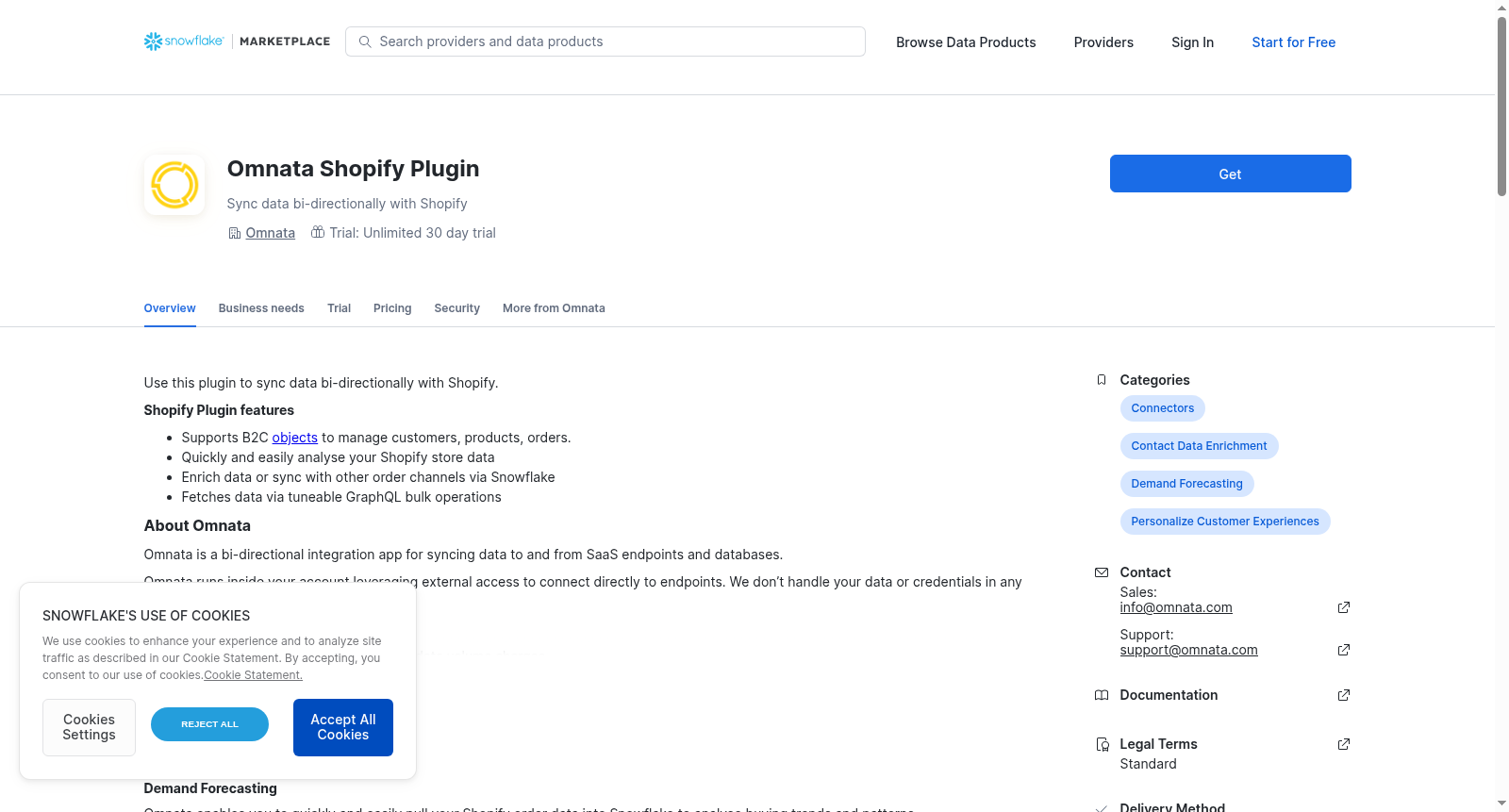Open the Providers page
Screen dimensions: 1509x812
[x=1103, y=42]
